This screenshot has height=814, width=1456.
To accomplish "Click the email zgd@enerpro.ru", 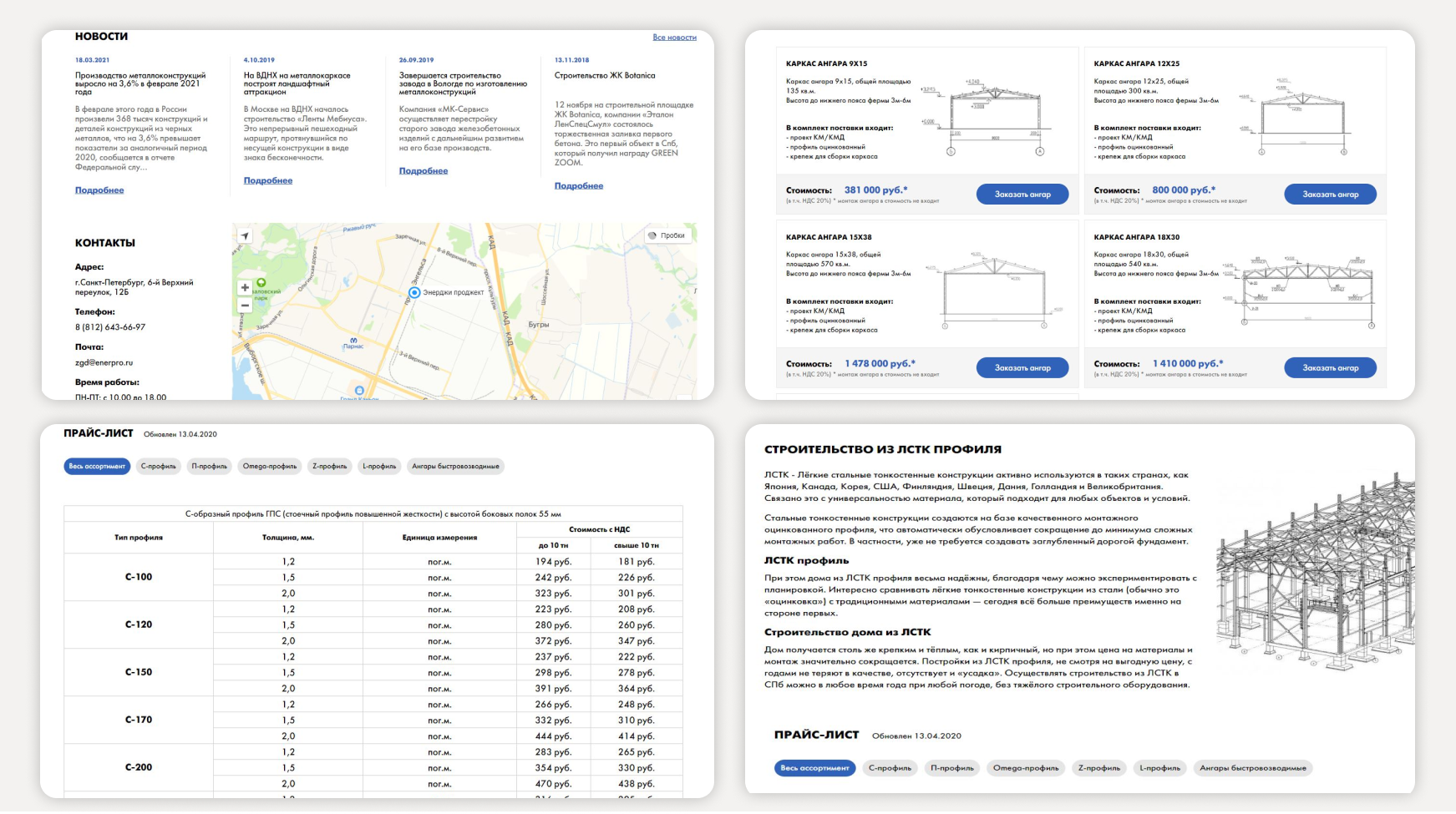I will pyautogui.click(x=104, y=363).
